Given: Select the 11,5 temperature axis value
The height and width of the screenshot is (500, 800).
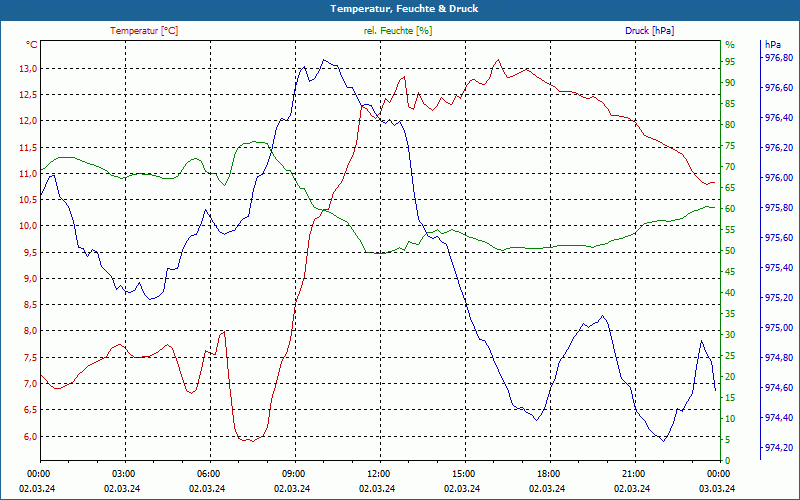Looking at the screenshot, I should (x=28, y=148).
